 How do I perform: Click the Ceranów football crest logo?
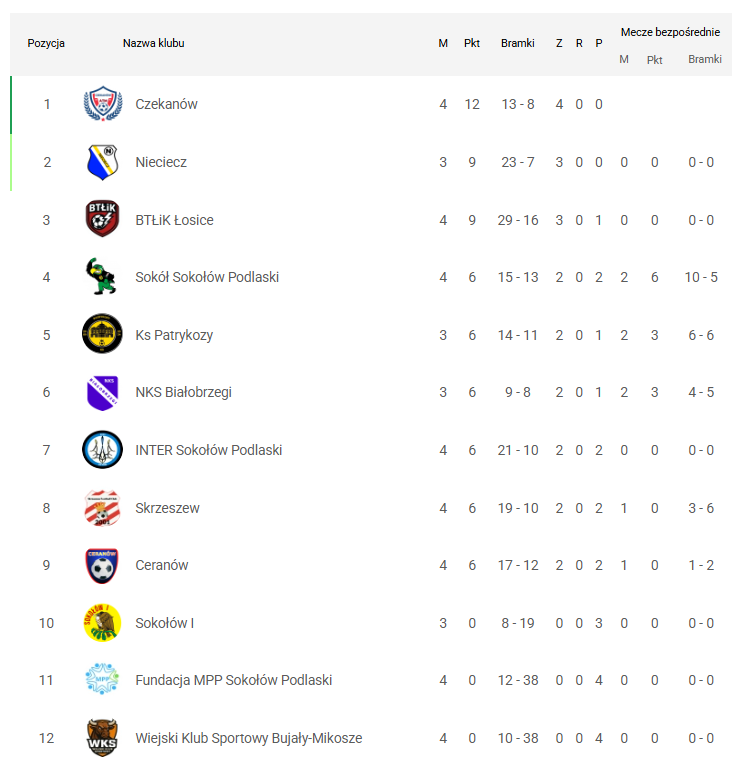click(102, 565)
